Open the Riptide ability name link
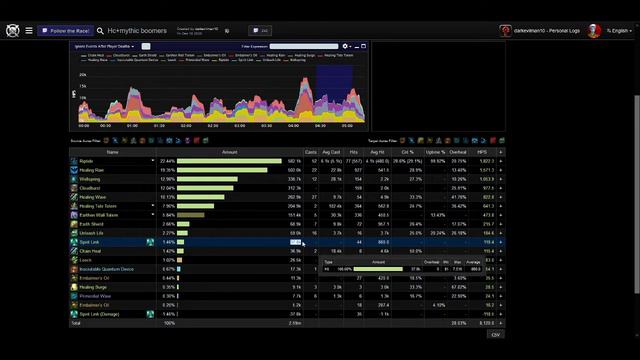This screenshot has height=360, width=640. pyautogui.click(x=86, y=161)
